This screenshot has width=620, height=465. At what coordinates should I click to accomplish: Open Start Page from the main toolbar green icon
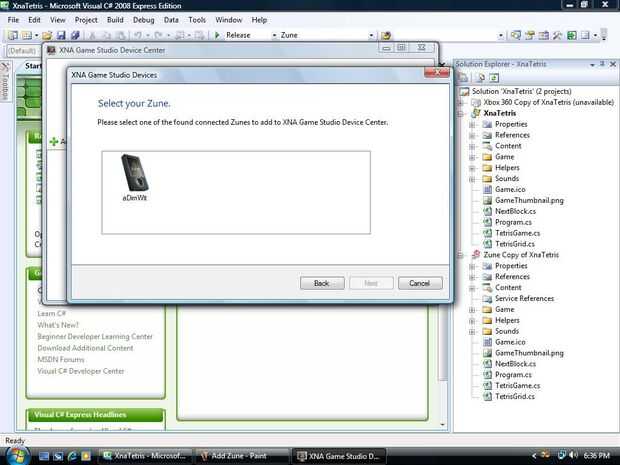pyautogui.click(x=571, y=35)
